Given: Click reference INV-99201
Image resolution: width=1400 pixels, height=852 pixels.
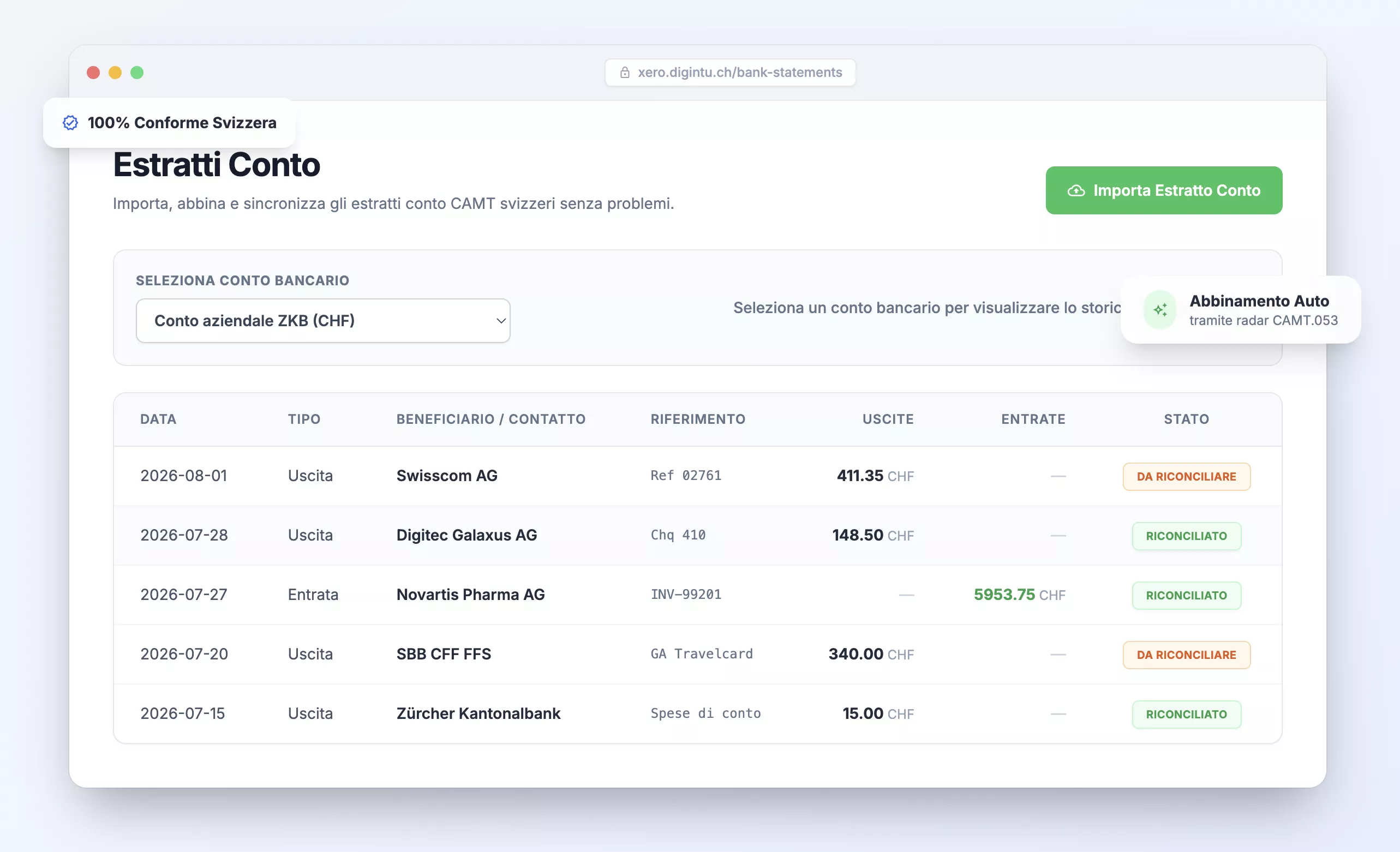Looking at the screenshot, I should 686,595.
